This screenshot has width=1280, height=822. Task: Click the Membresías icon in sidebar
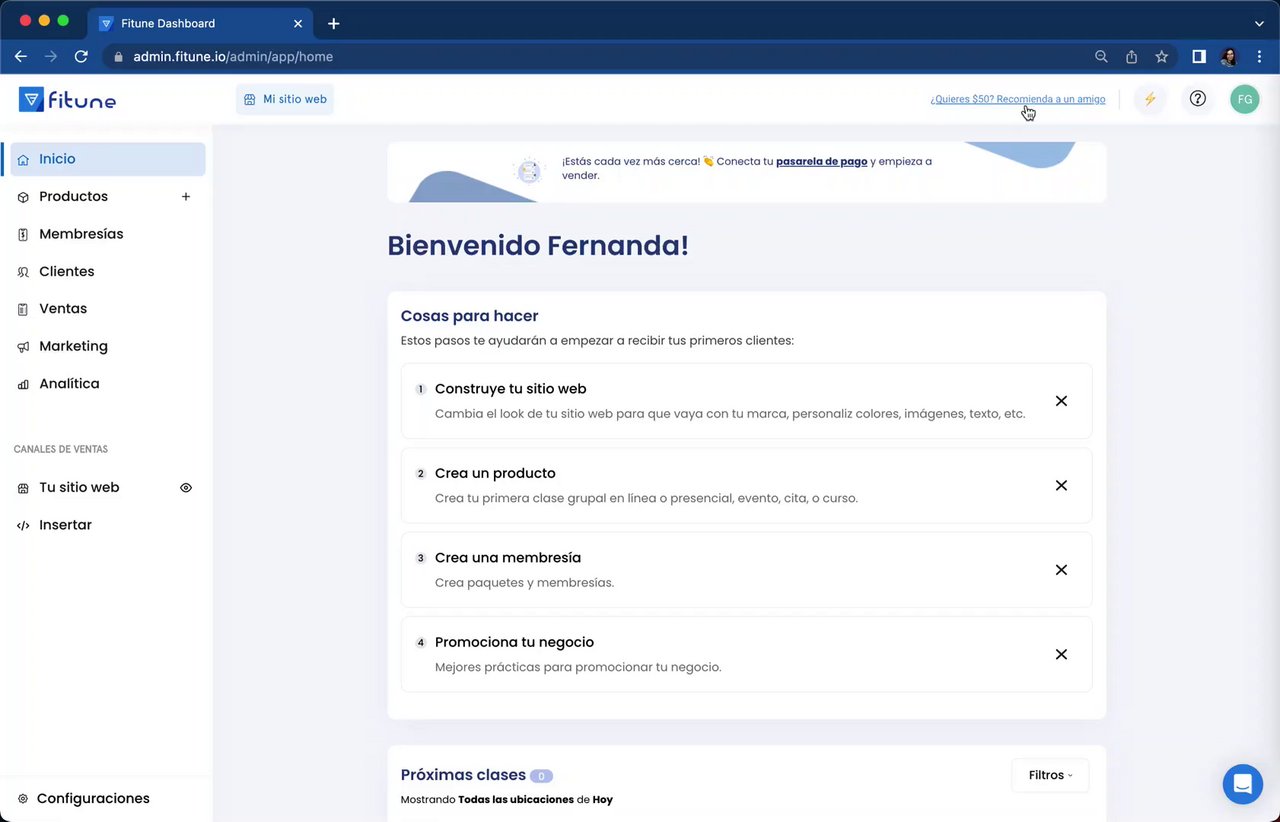coord(23,235)
